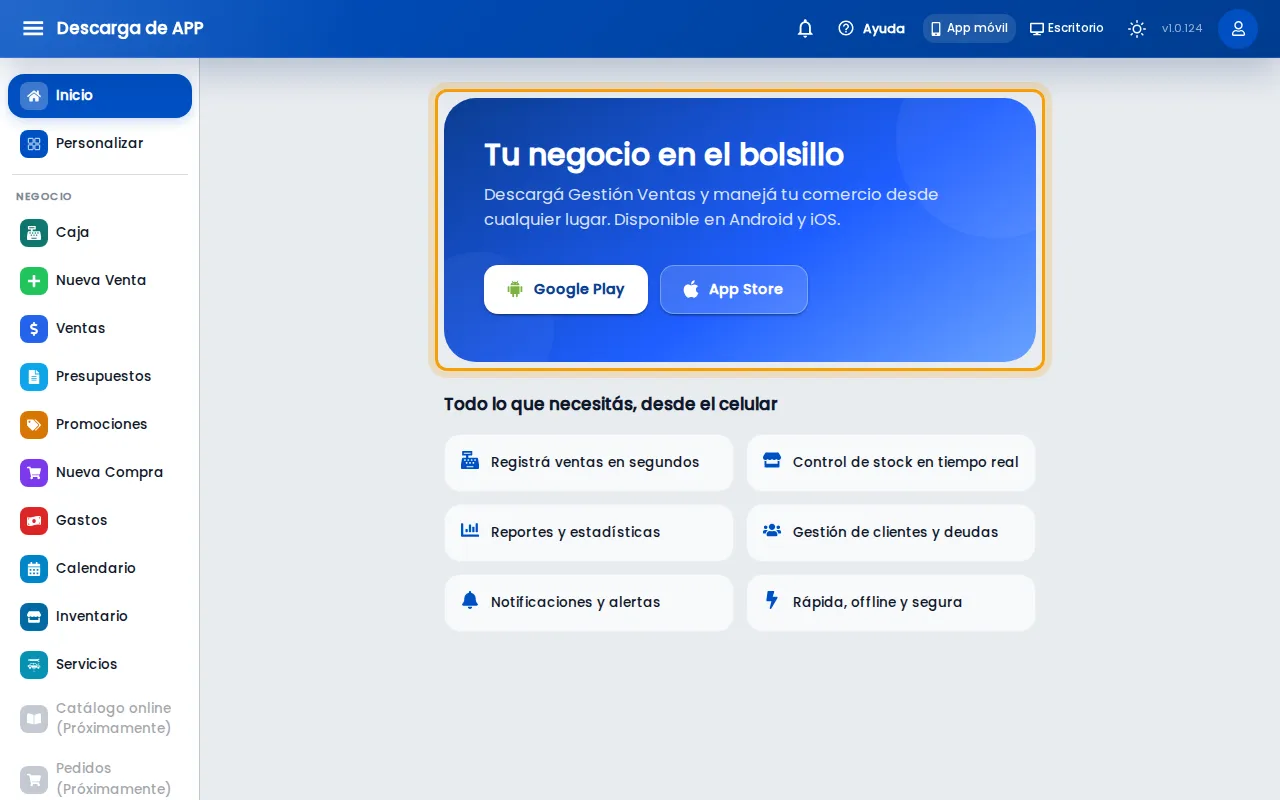Open the user profile avatar
This screenshot has width=1280, height=800.
[x=1238, y=28]
